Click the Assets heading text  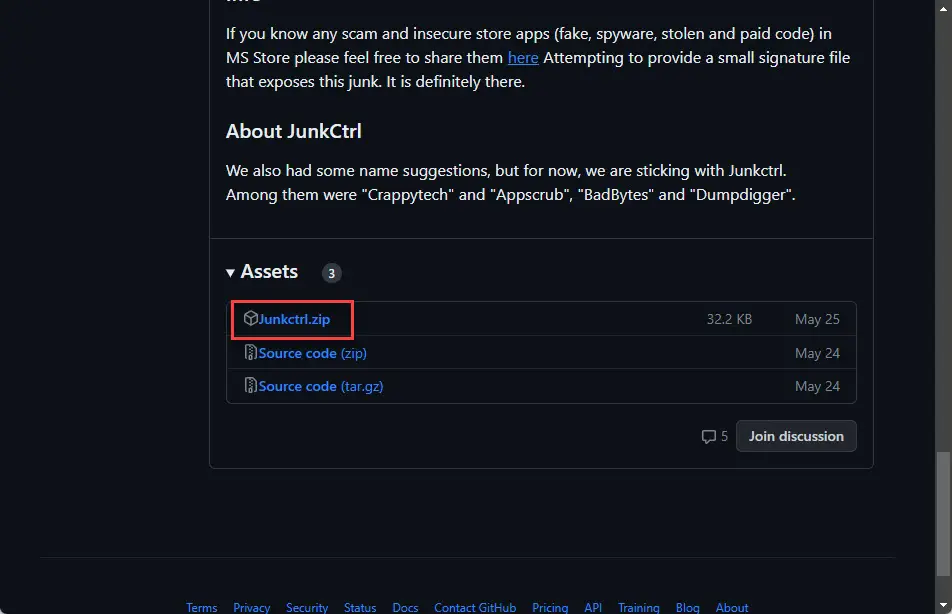(269, 271)
